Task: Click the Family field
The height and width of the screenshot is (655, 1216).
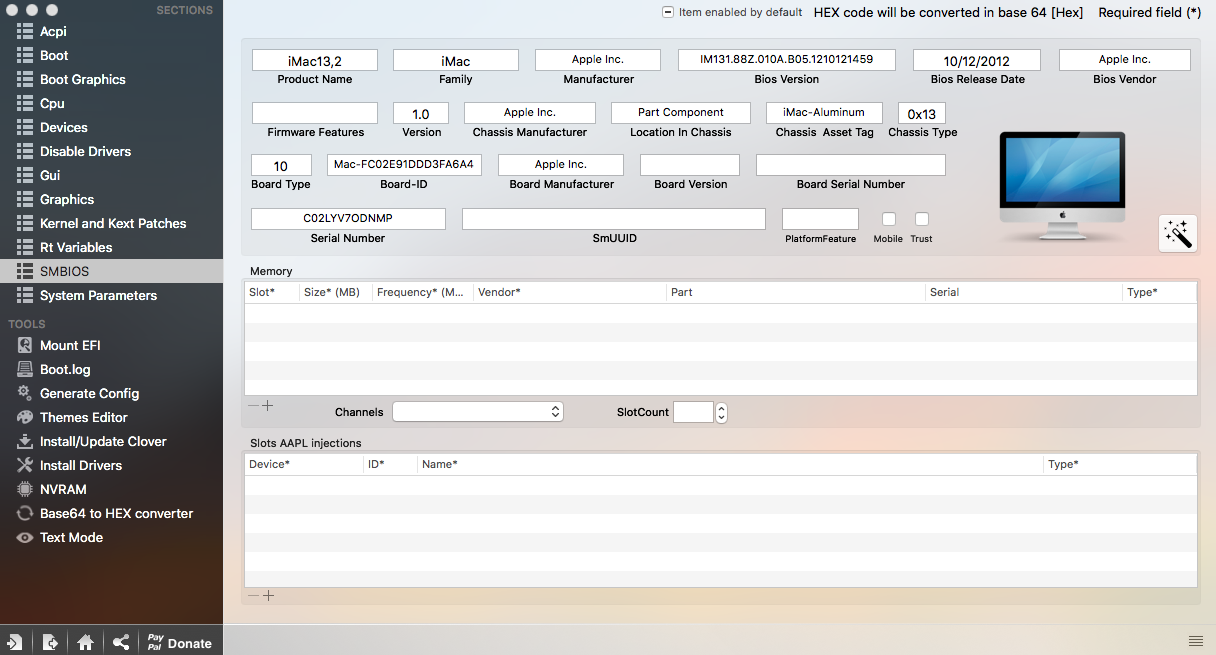Action: pos(456,60)
